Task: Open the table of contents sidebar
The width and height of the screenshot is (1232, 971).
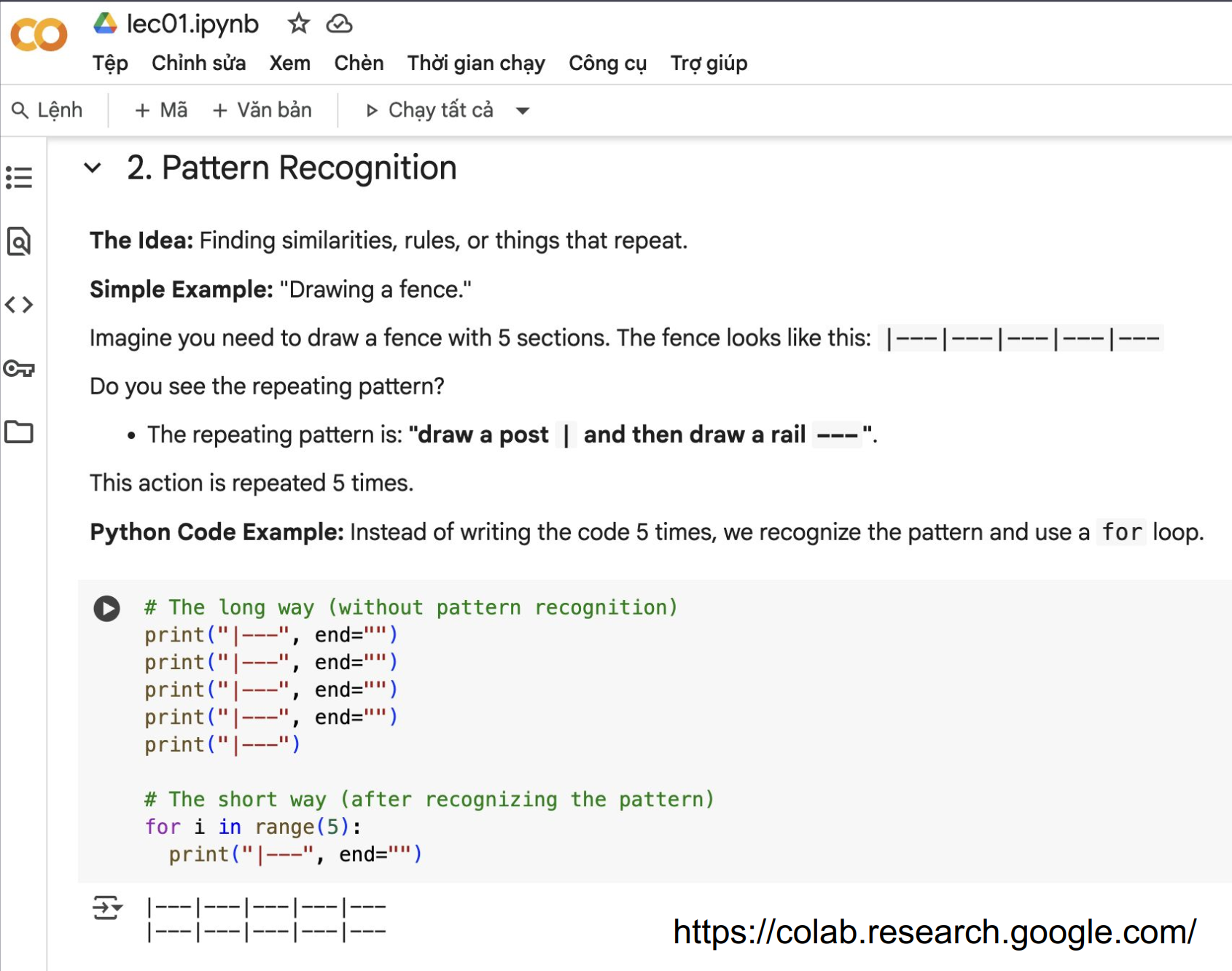Action: point(20,177)
